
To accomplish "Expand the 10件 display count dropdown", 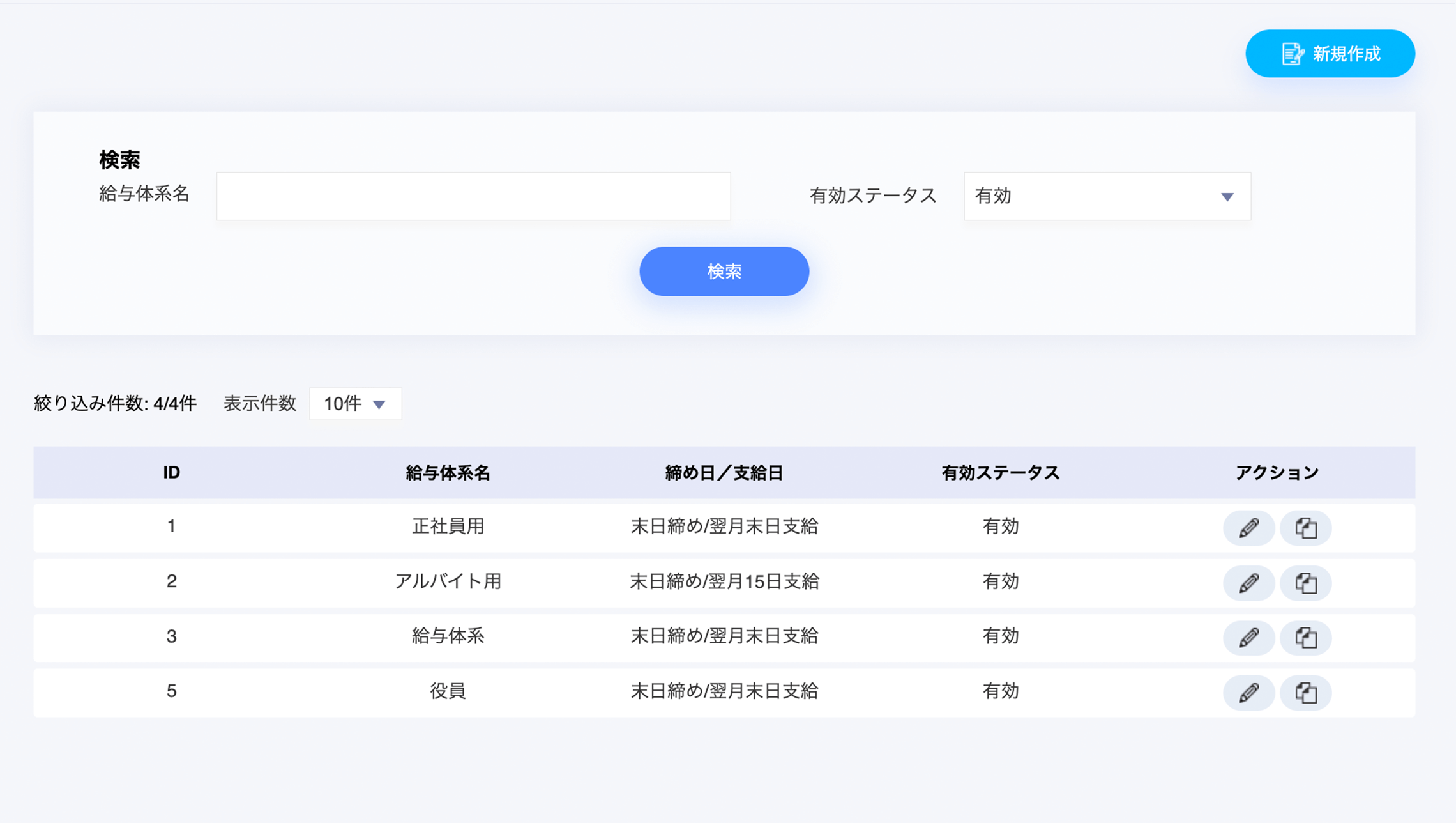I will point(355,404).
